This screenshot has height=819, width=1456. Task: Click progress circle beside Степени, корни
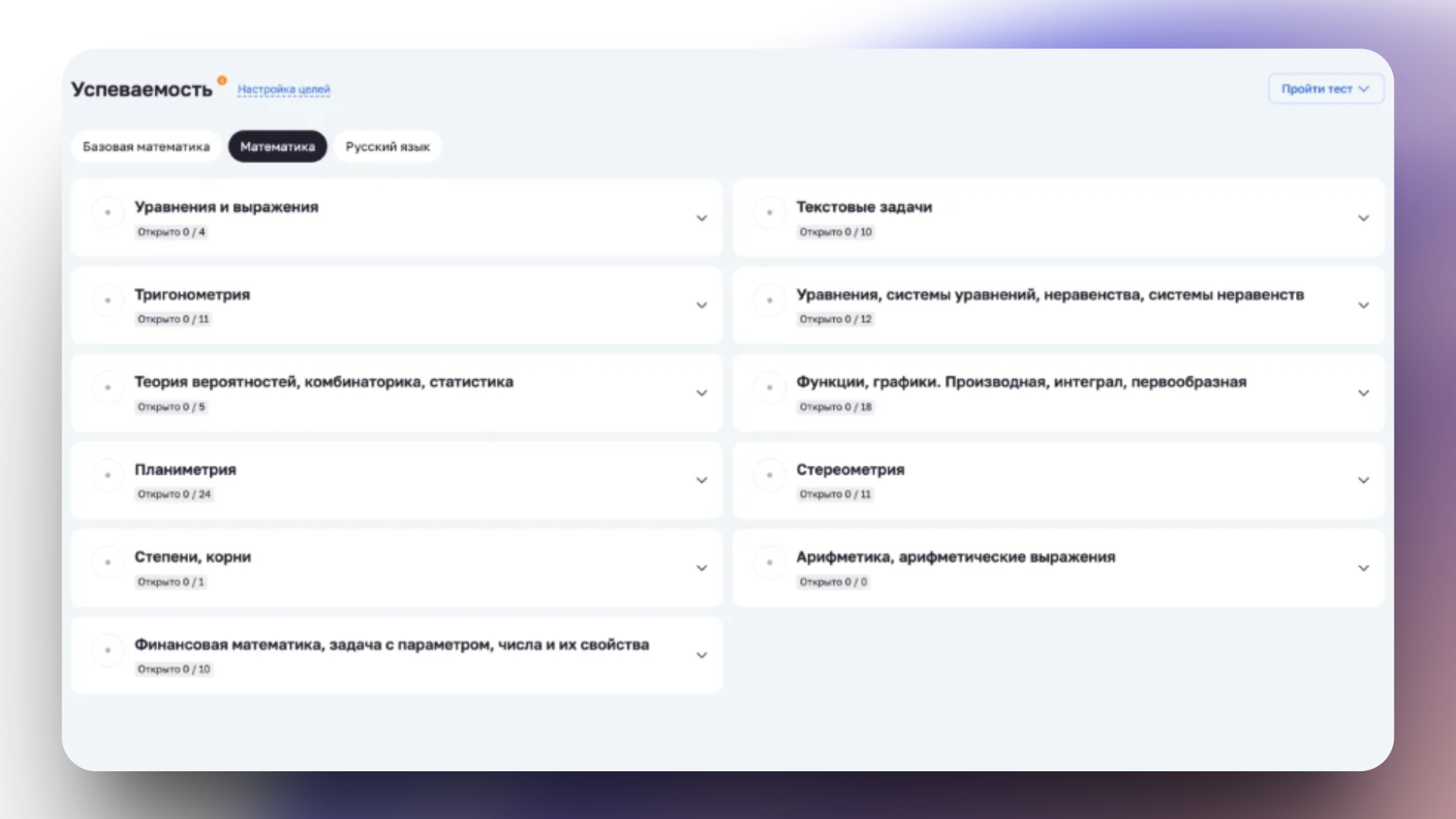coord(108,563)
